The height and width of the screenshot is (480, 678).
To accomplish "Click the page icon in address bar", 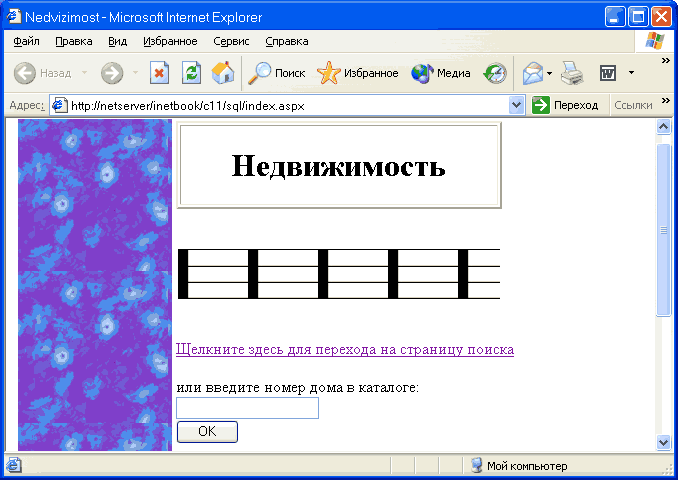I will 59,105.
